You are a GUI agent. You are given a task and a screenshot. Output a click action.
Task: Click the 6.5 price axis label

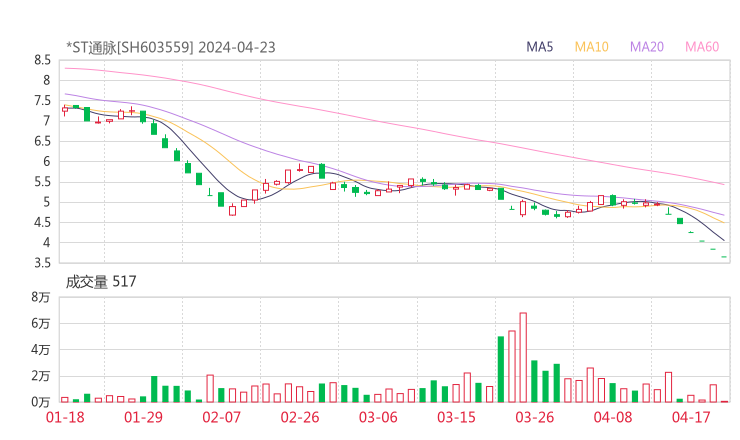[42, 141]
